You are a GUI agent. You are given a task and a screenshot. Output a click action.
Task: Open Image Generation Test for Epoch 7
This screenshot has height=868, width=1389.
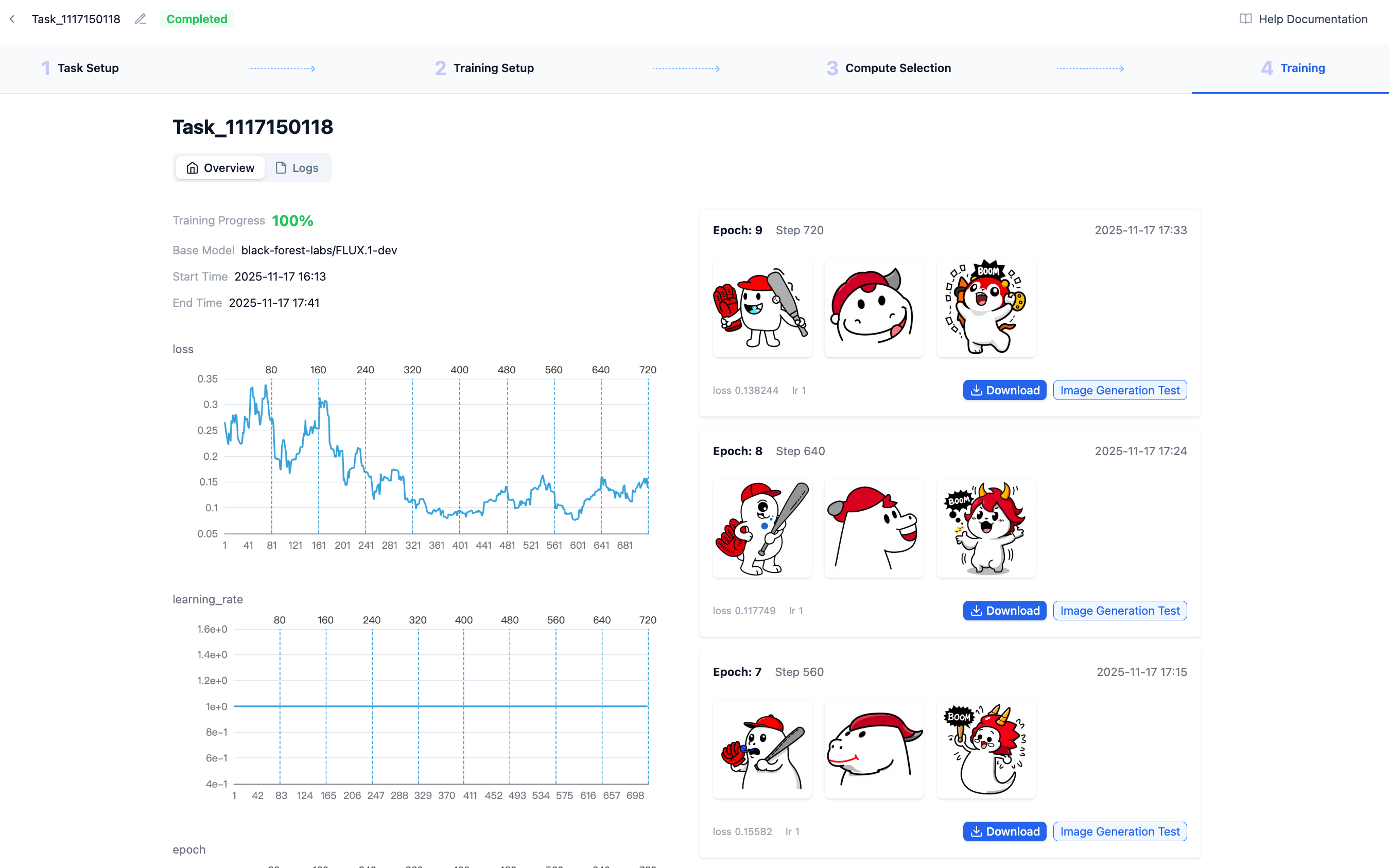1119,831
